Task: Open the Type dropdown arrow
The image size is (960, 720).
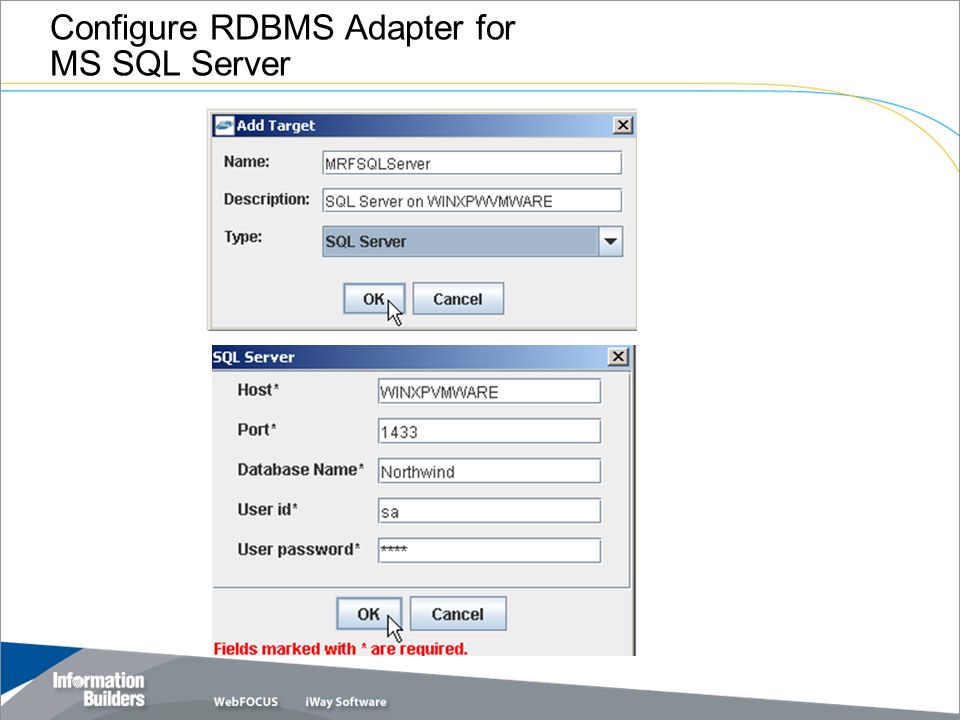Action: tap(610, 241)
